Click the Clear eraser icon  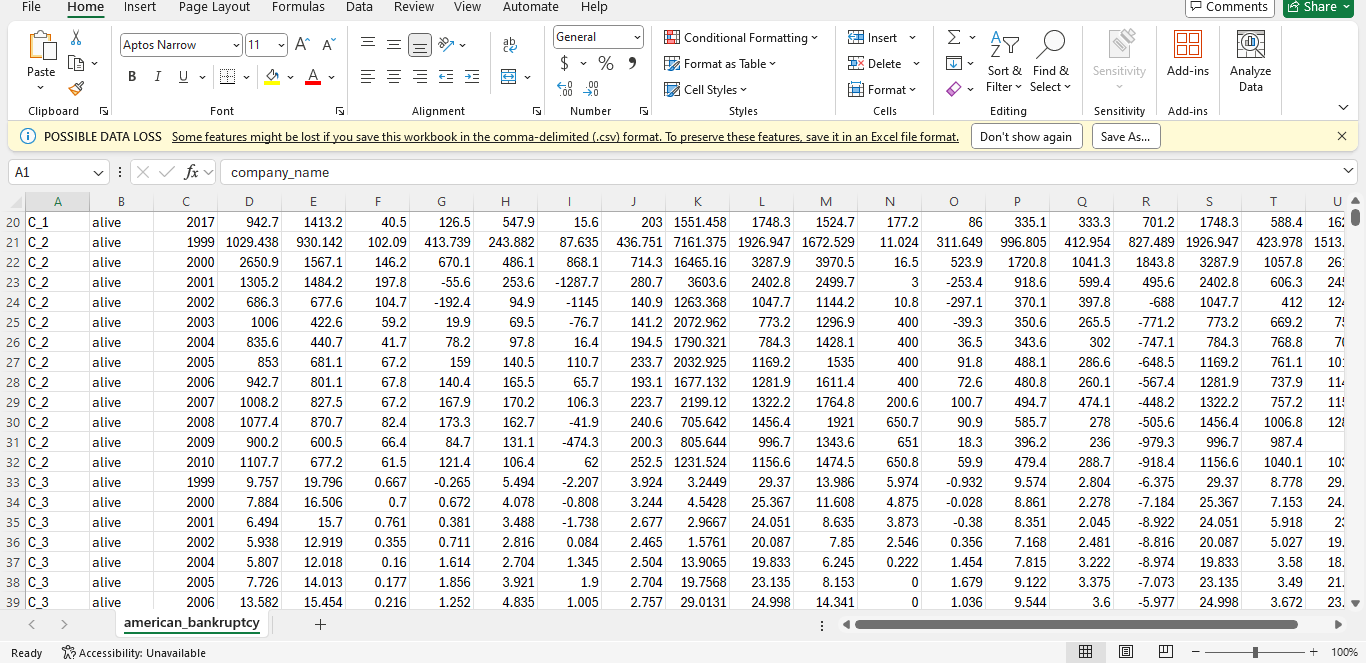pos(954,89)
